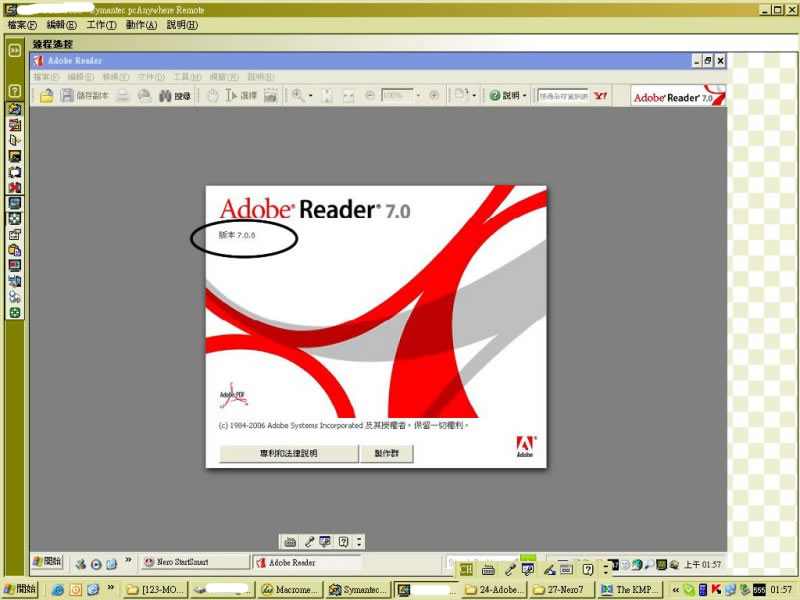Open the 27-Nero7 folder taskbar button

(x=562, y=590)
